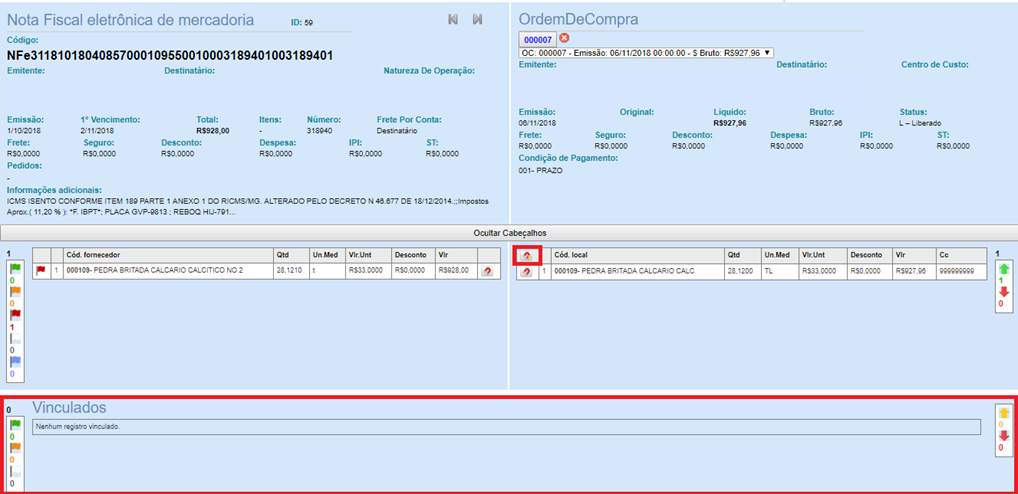Click the Ocultar Cabeçalhos bar
Image resolution: width=1018 pixels, height=494 pixels.
(x=509, y=232)
